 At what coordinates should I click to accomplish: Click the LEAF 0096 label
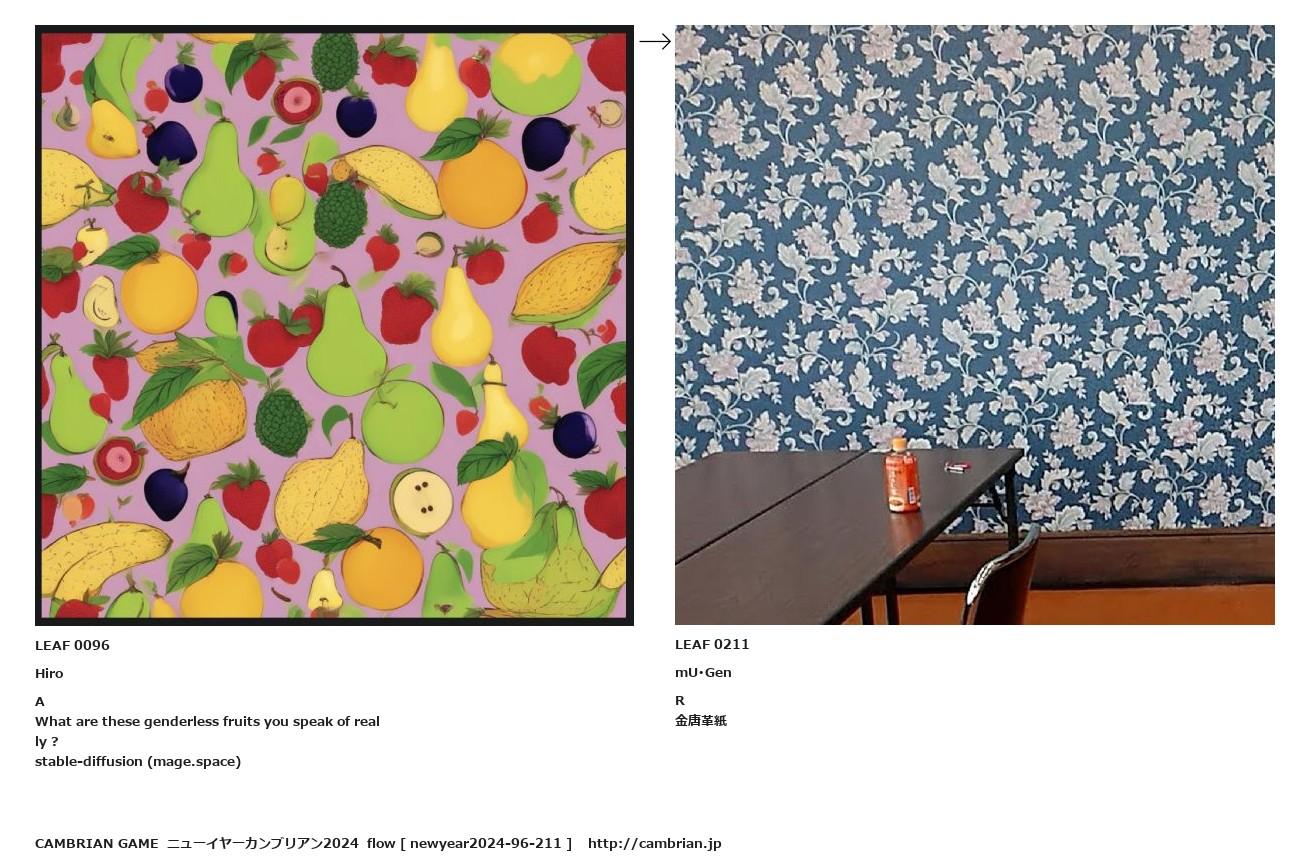[x=72, y=645]
